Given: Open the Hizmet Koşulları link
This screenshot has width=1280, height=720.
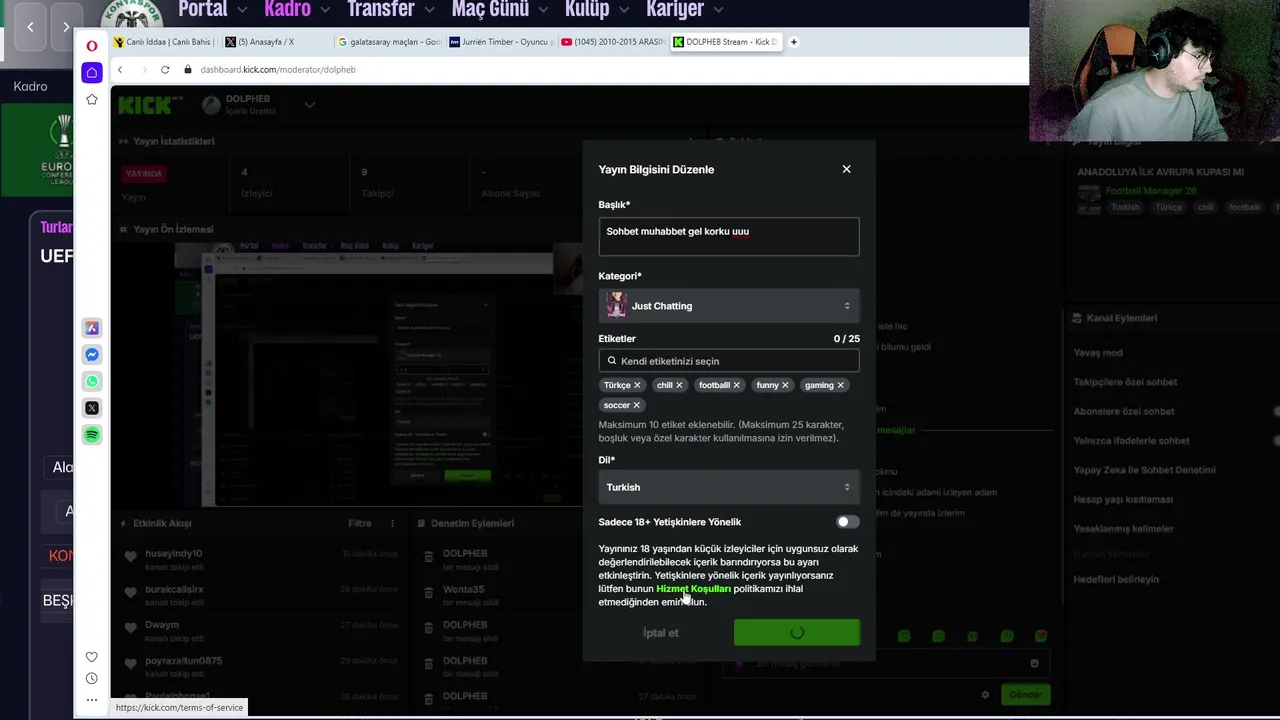Looking at the screenshot, I should pyautogui.click(x=693, y=589).
